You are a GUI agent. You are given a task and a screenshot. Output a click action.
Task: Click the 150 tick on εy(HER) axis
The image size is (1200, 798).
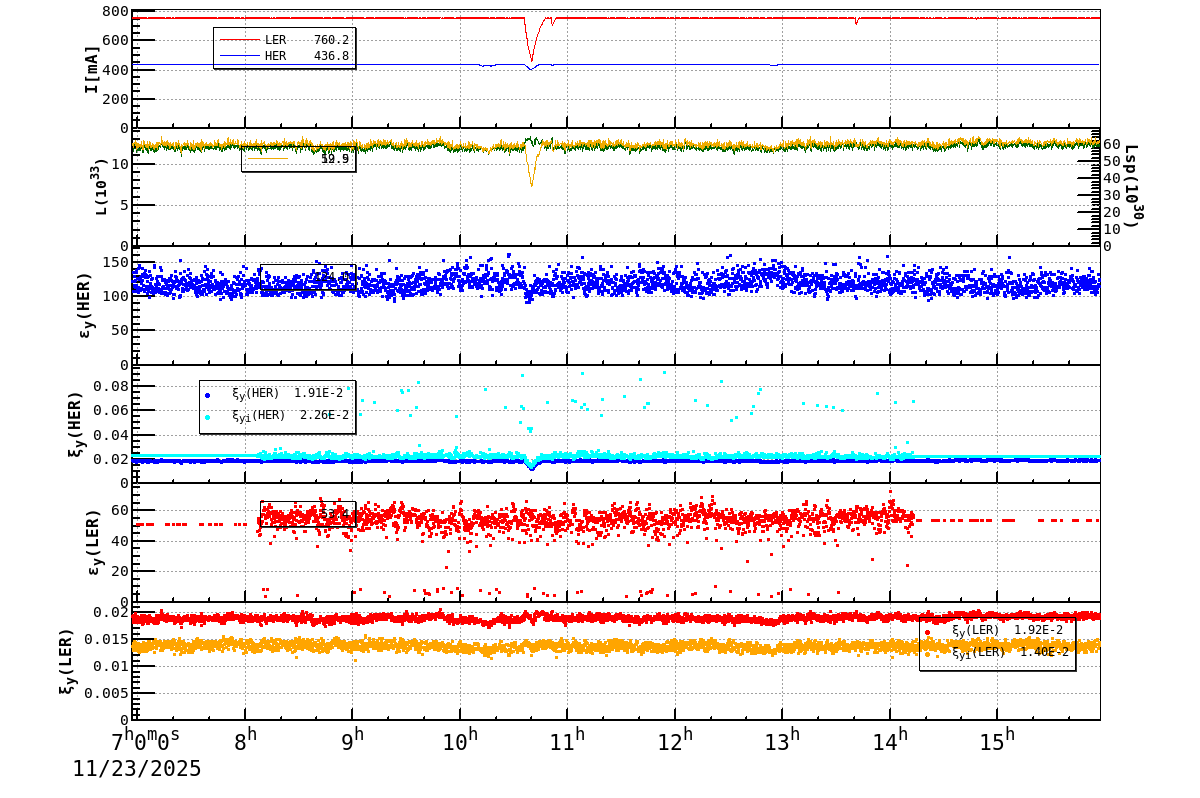point(115,262)
